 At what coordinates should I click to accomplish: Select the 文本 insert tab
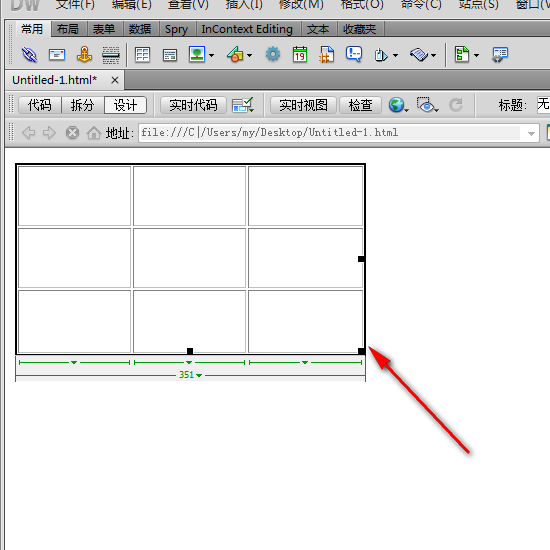coord(318,29)
